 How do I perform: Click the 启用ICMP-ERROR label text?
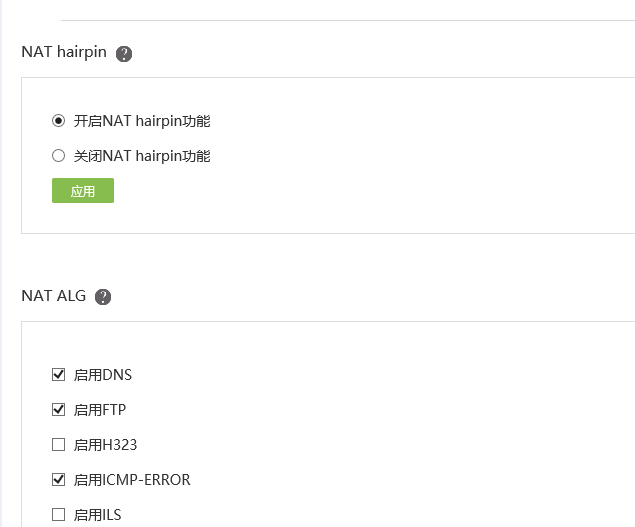[x=132, y=480]
